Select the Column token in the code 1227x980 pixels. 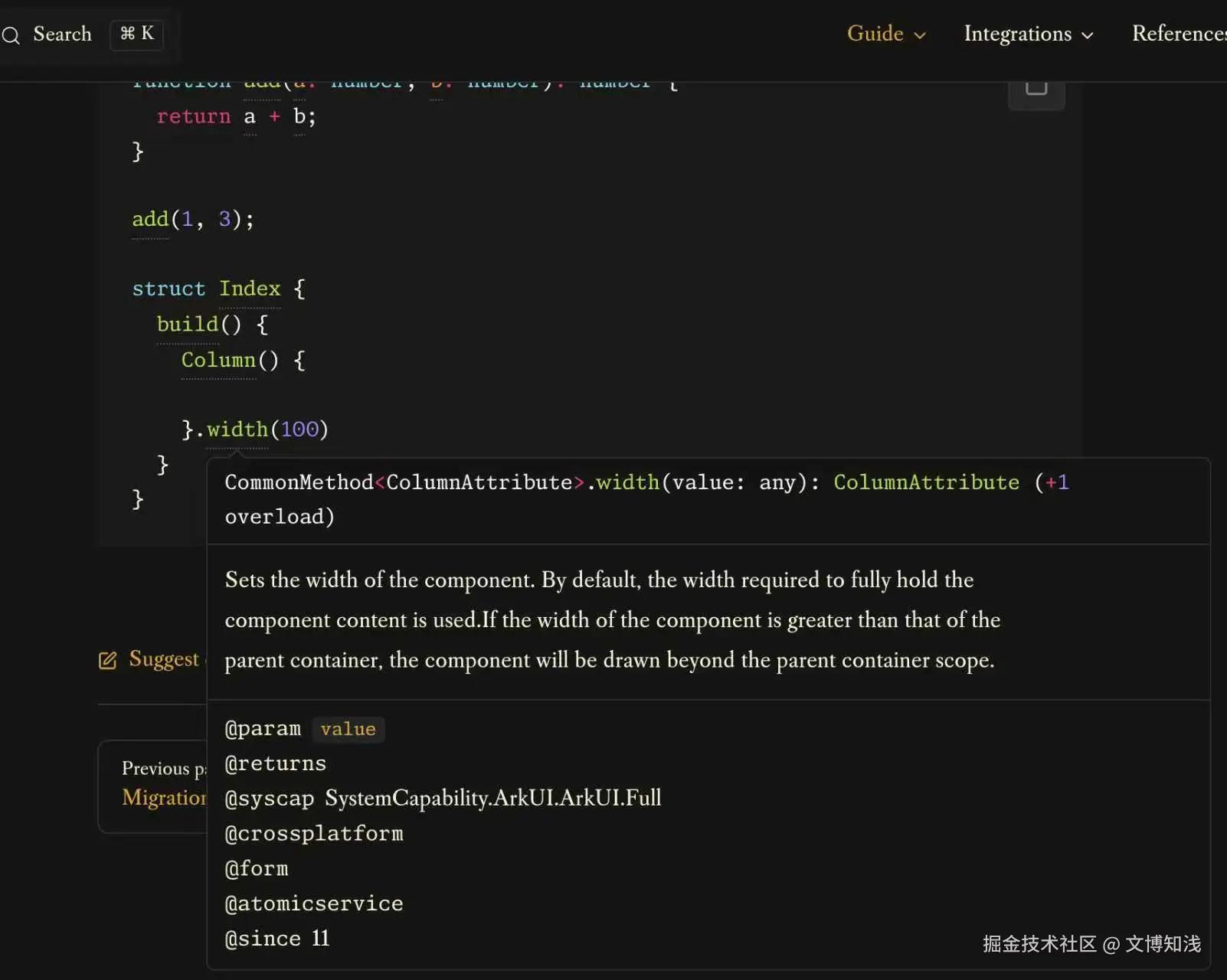click(218, 360)
